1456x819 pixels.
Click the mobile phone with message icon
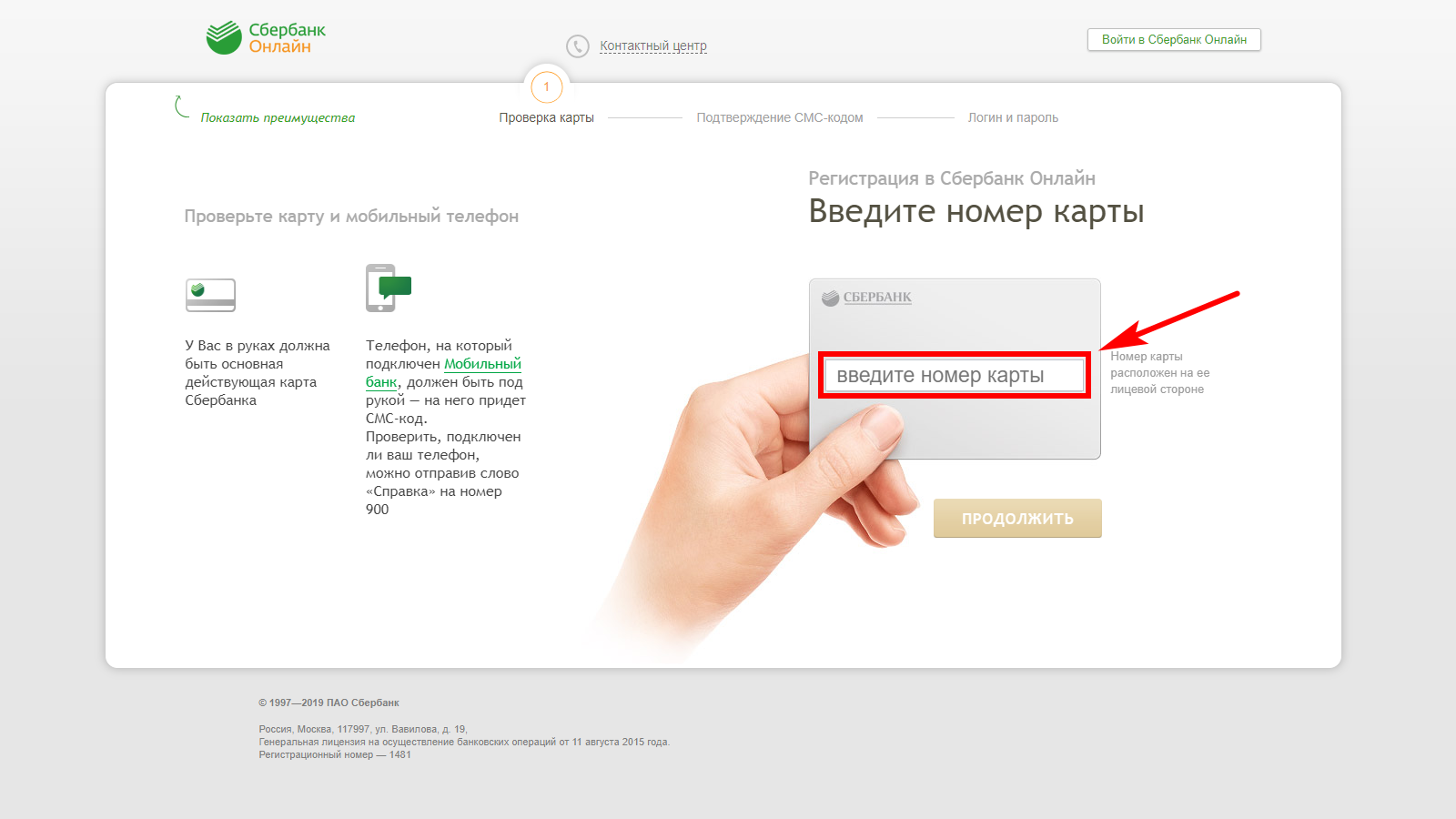(x=389, y=288)
